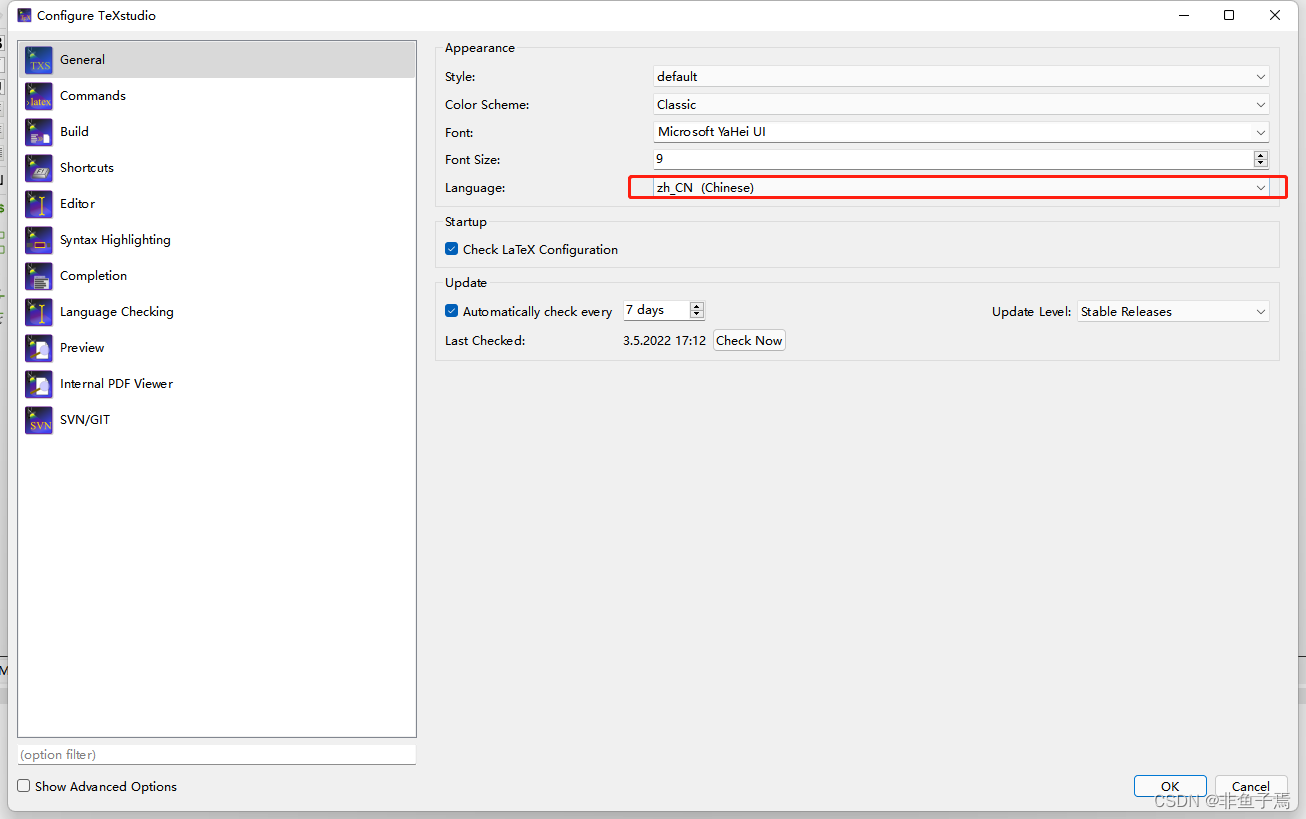Increase font size with up arrow

tap(1260, 155)
